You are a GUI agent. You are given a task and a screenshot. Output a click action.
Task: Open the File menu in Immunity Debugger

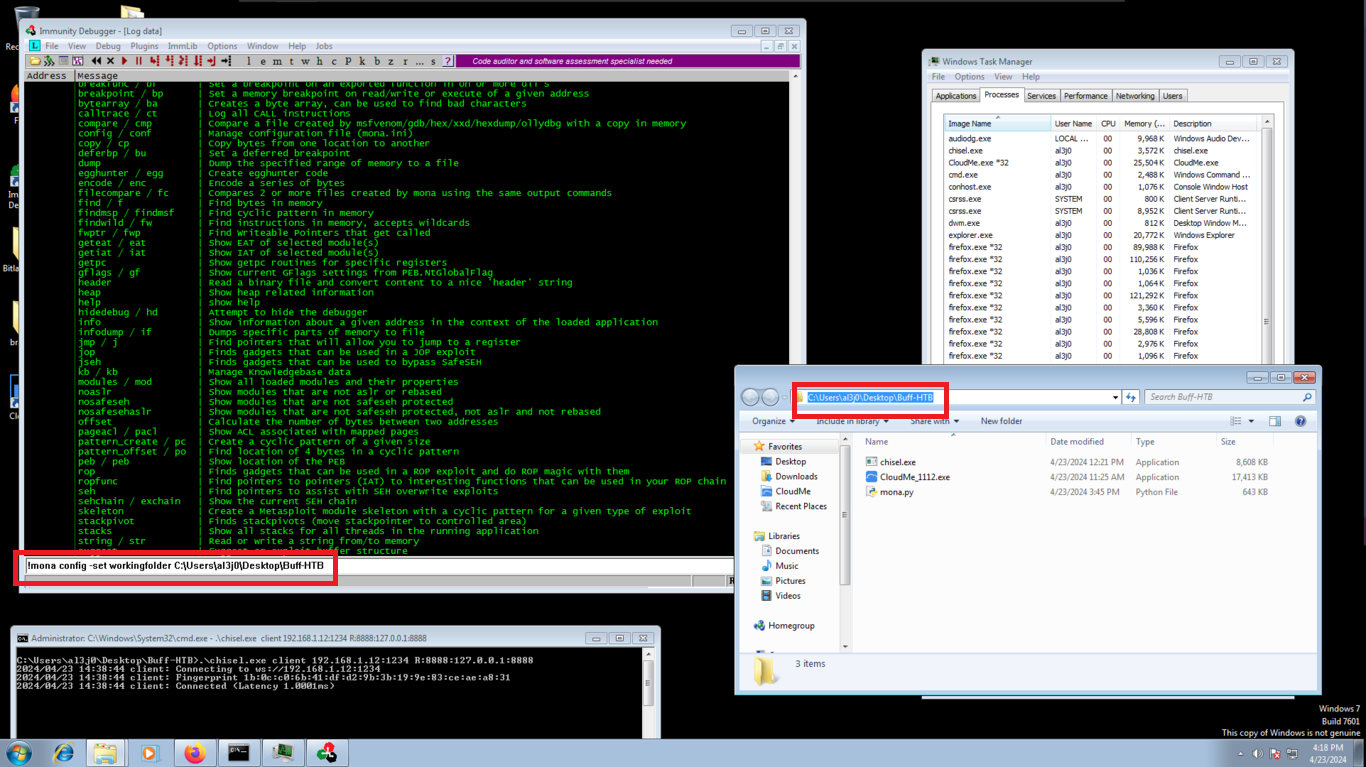point(52,46)
